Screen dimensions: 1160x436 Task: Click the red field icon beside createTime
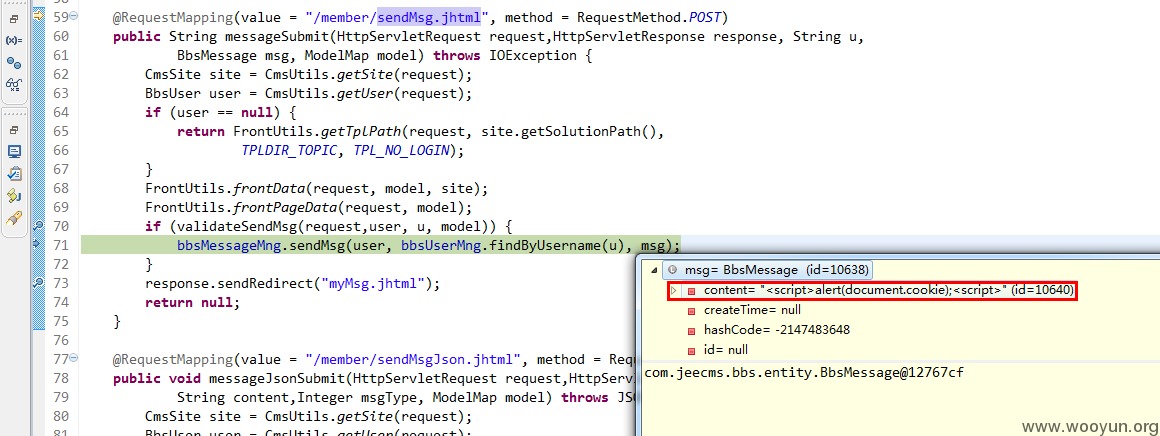(x=692, y=311)
